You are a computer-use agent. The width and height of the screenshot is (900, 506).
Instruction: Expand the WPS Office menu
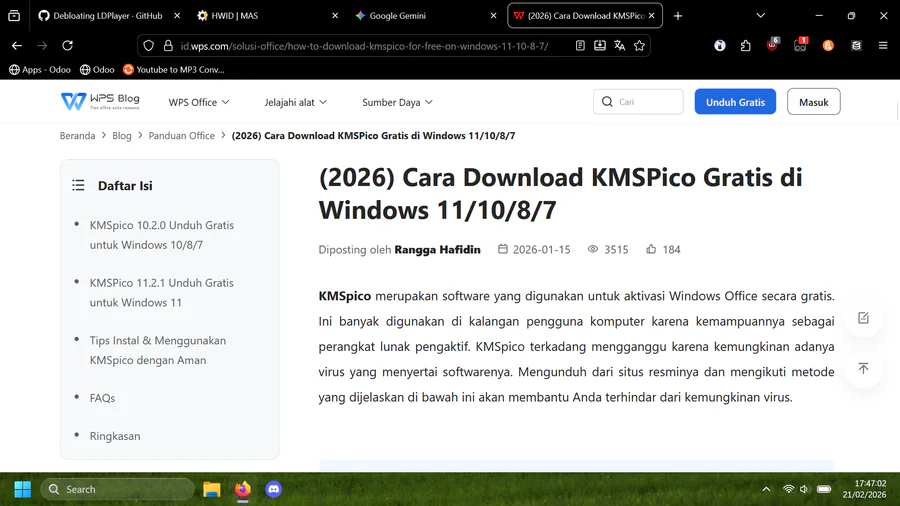pos(199,102)
